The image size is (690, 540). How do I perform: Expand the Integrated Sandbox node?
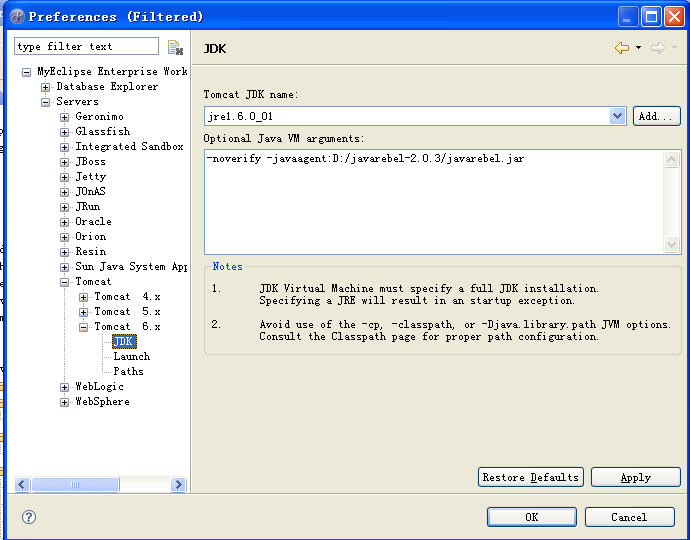click(x=64, y=147)
